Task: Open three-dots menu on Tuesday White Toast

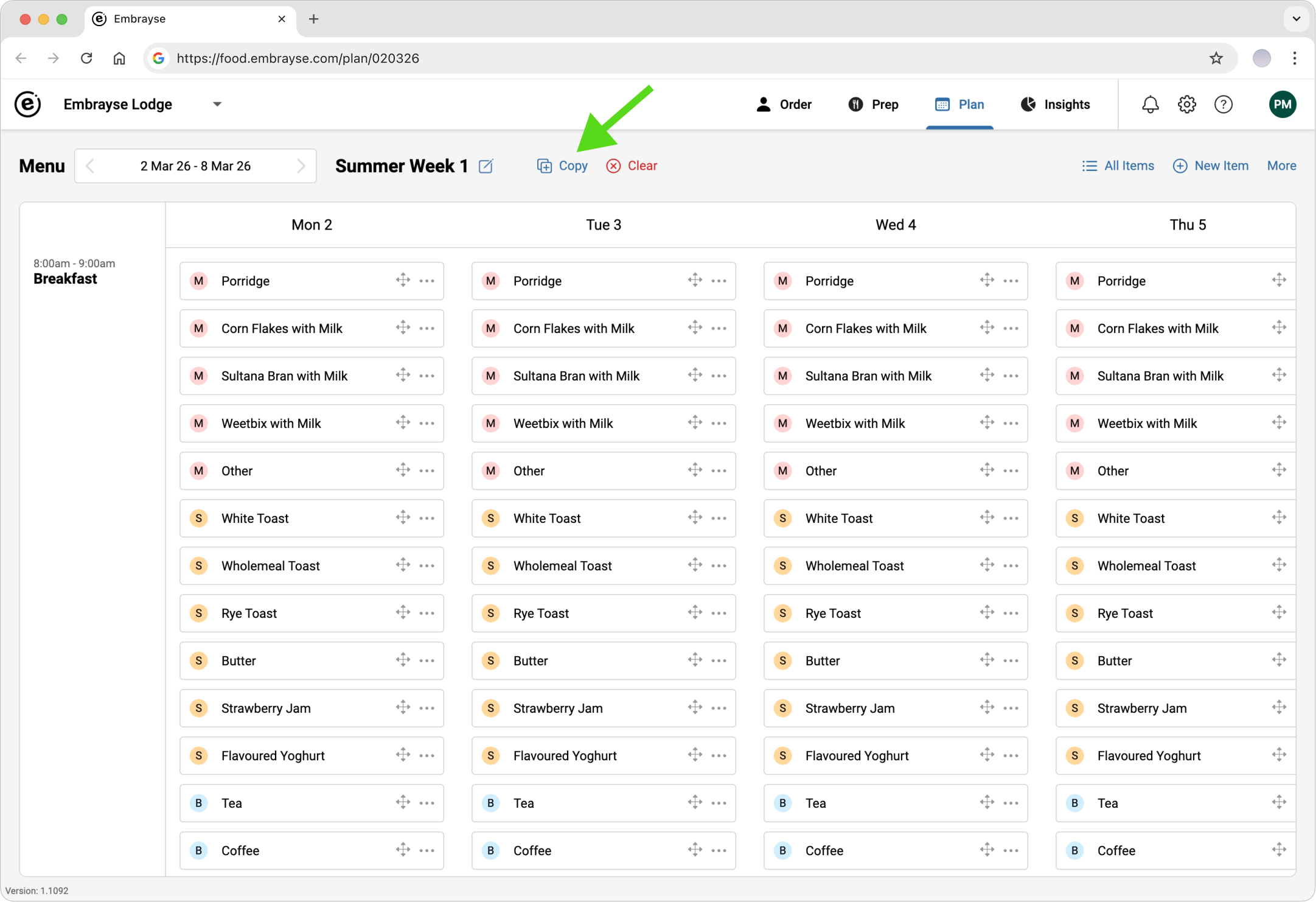Action: (719, 519)
